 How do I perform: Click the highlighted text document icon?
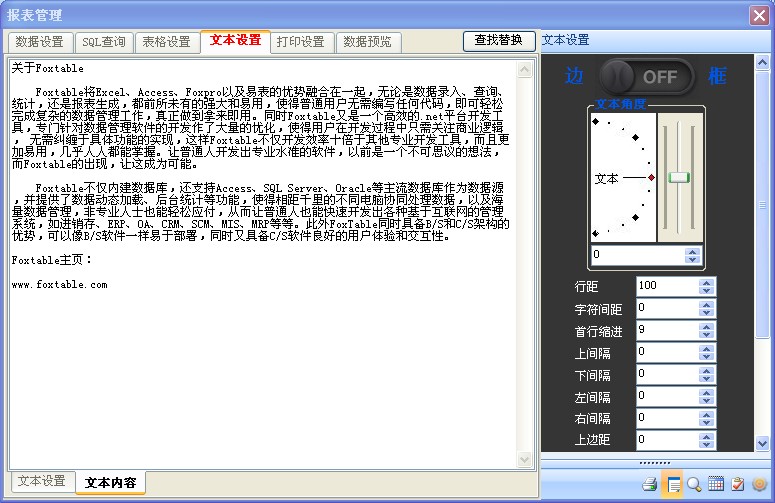click(673, 484)
